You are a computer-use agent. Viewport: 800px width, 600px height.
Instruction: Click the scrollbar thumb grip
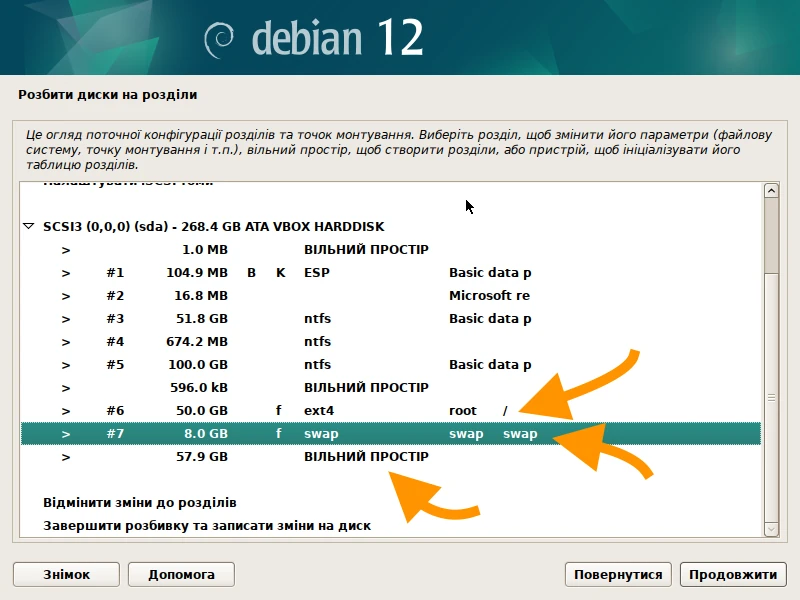[x=771, y=397]
